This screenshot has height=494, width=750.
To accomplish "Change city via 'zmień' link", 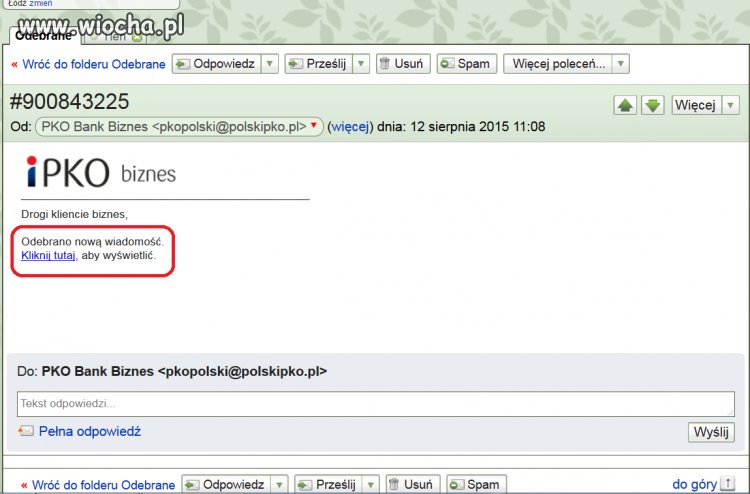I will point(41,3).
